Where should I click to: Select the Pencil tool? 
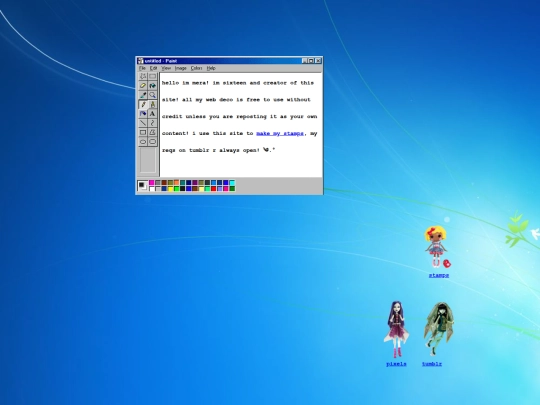tap(143, 104)
